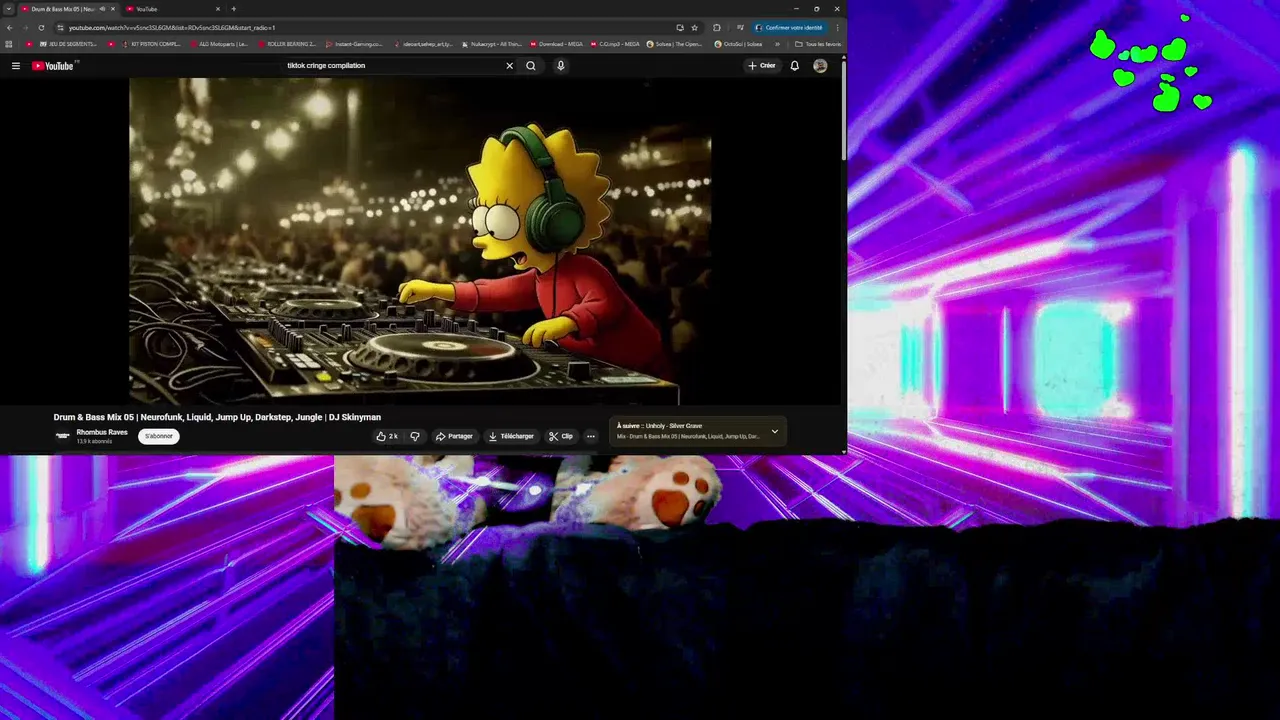This screenshot has height=720, width=1280.
Task: Open YouTube notifications bell
Action: click(795, 66)
